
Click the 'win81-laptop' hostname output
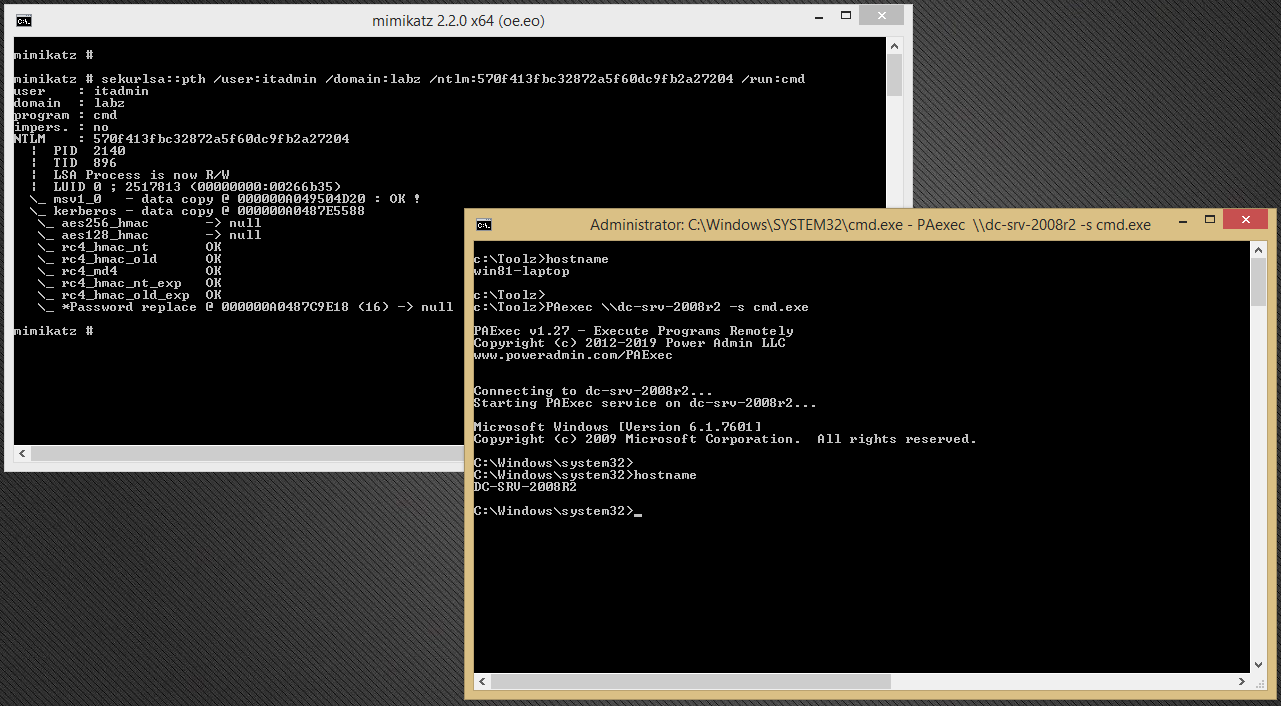tap(521, 271)
